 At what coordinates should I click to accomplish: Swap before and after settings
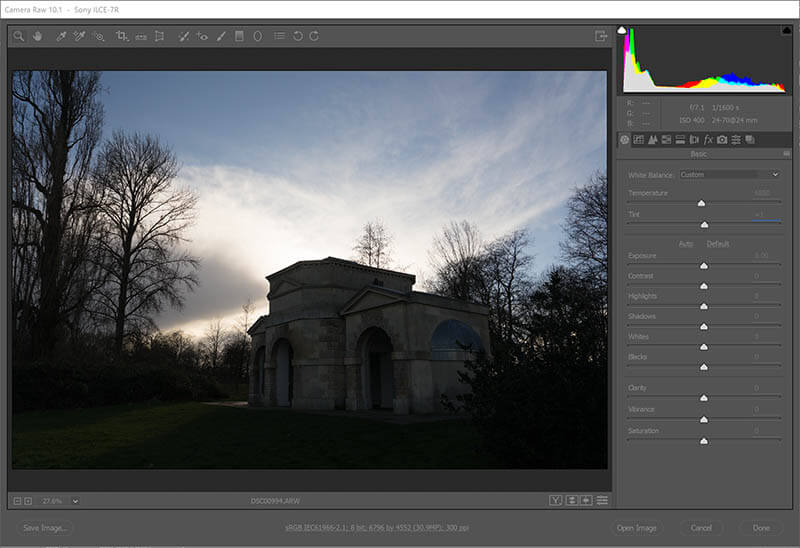click(x=572, y=501)
